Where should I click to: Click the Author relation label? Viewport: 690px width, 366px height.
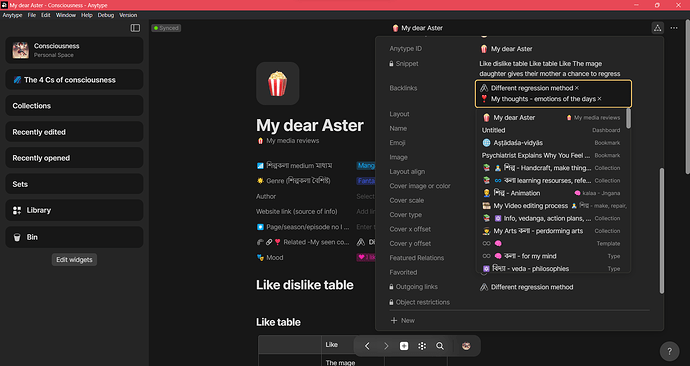point(266,197)
